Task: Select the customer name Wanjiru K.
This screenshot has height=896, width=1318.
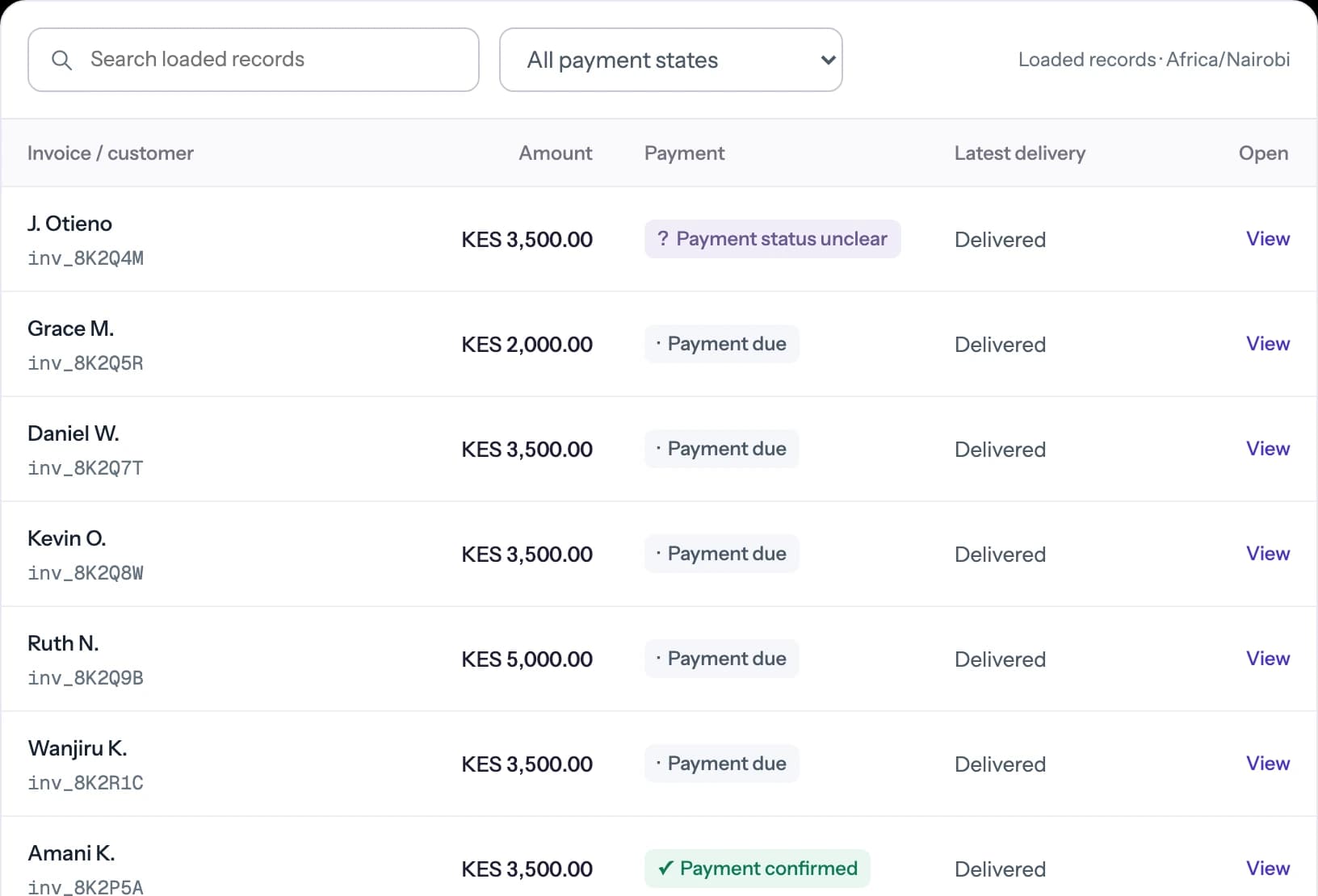Action: coord(78,748)
